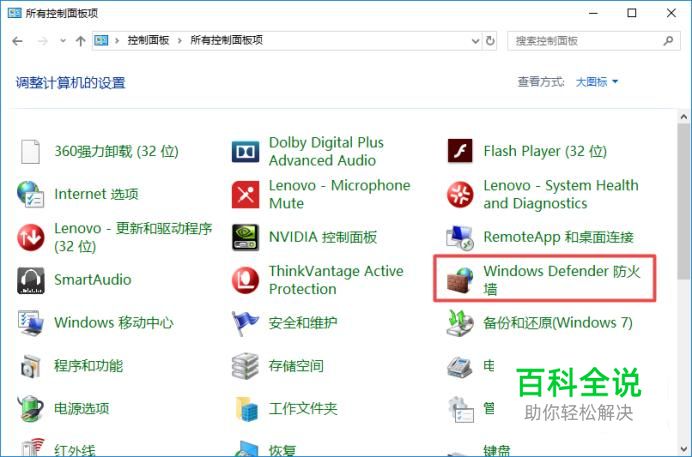The width and height of the screenshot is (692, 457).
Task: Open the recent locations dropdown arrow
Action: (x=63, y=41)
